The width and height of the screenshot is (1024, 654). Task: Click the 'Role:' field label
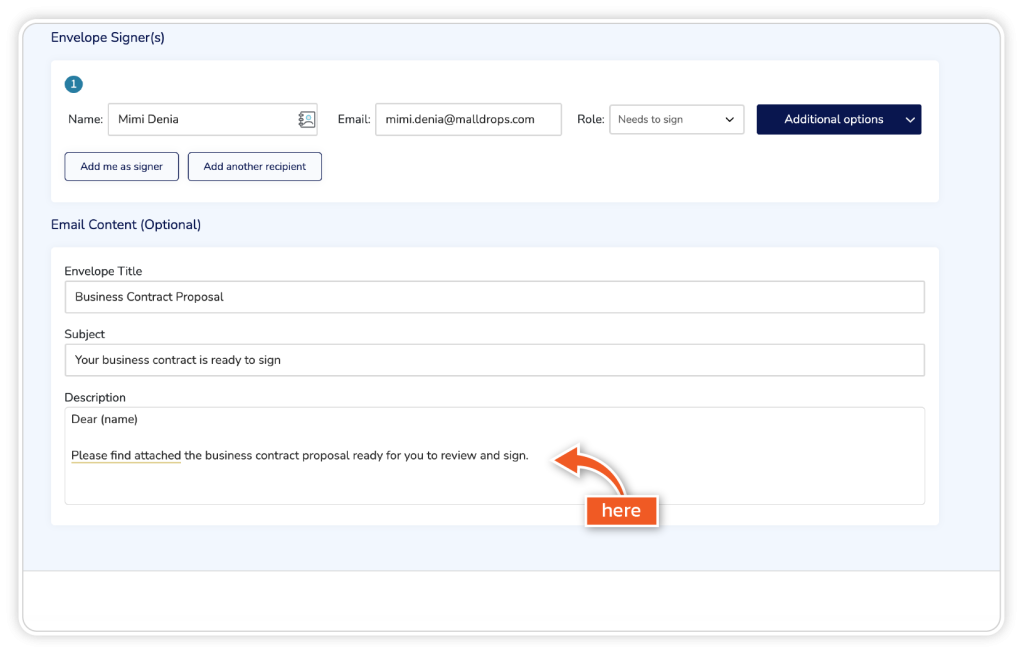pos(590,119)
